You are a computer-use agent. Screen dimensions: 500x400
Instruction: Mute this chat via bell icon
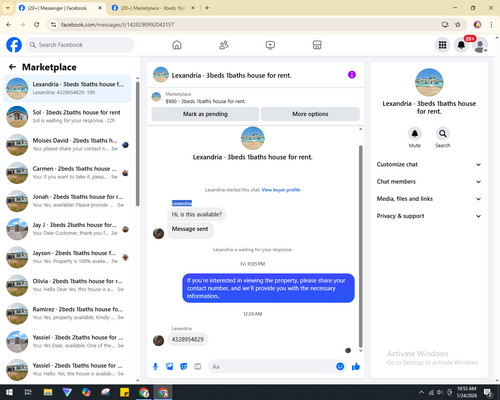pyautogui.click(x=415, y=134)
